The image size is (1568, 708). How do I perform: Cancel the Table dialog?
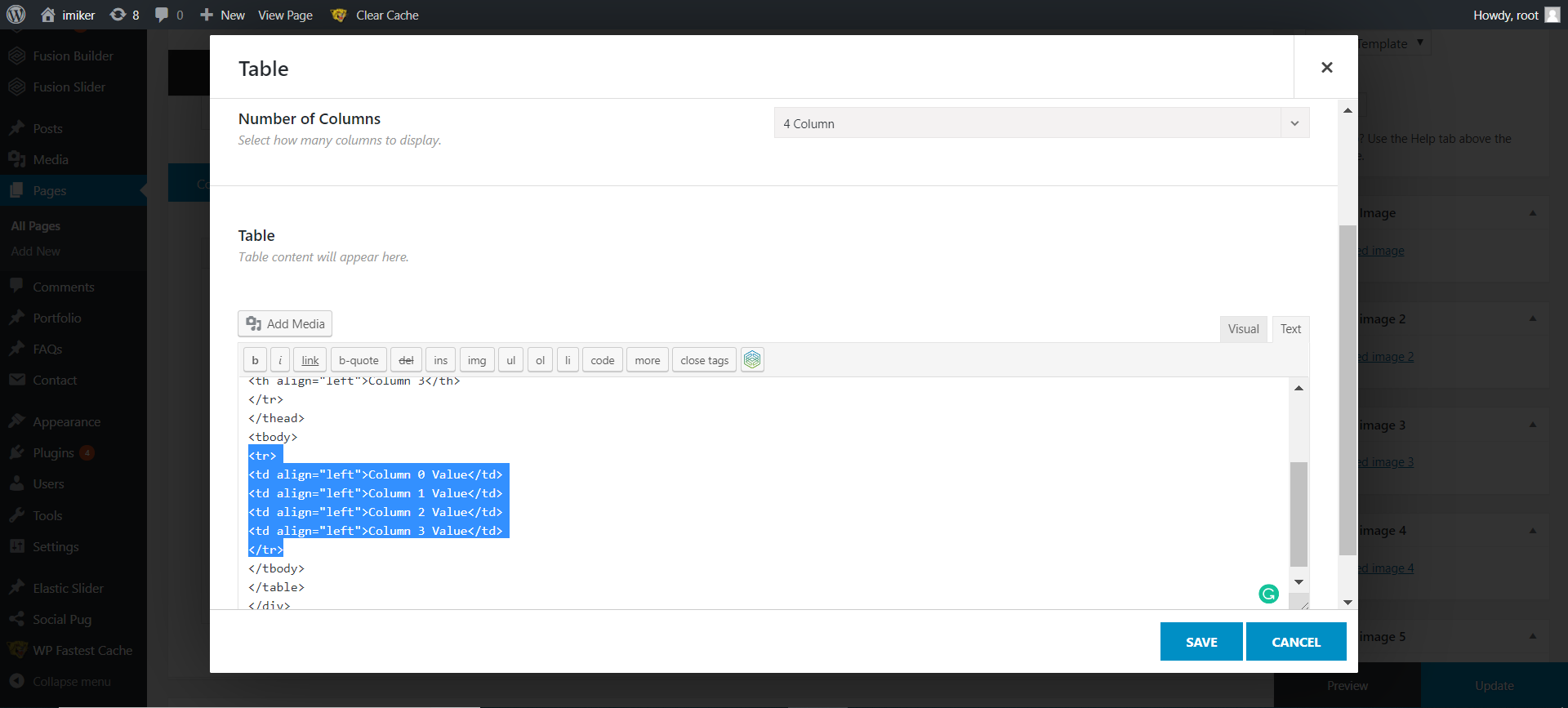(1296, 642)
